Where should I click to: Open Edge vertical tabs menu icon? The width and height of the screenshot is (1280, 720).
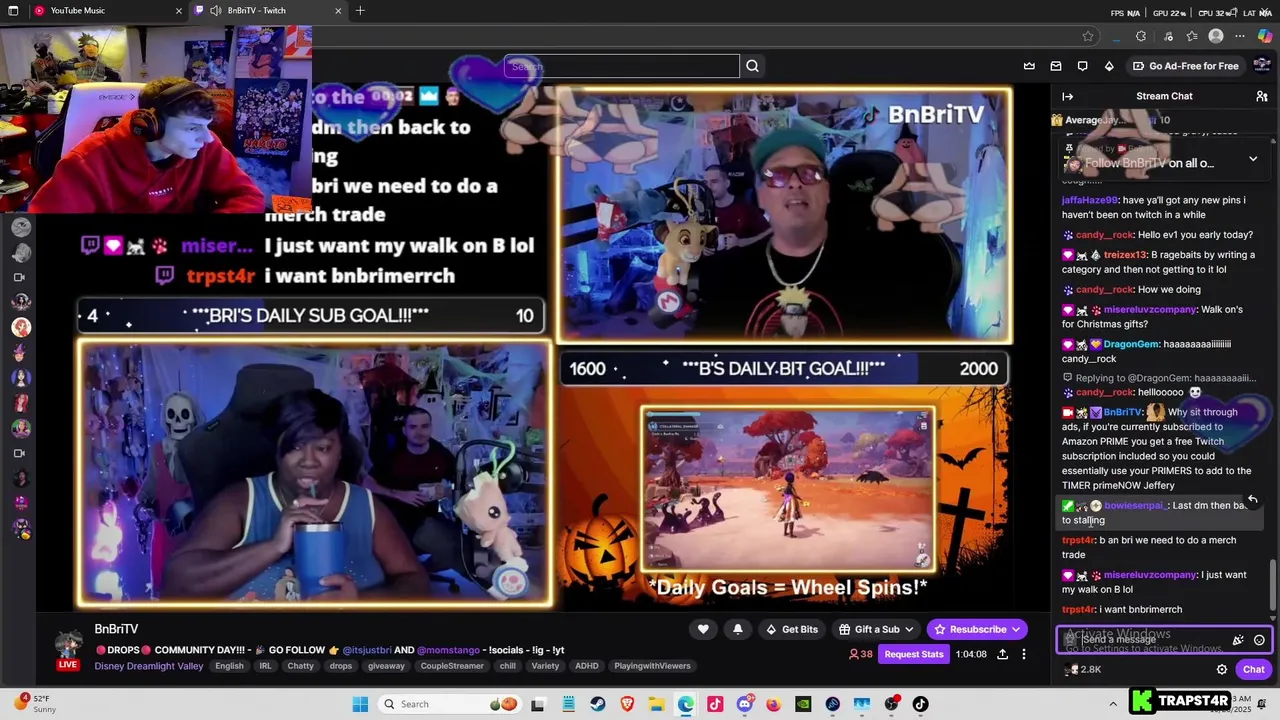[13, 10]
